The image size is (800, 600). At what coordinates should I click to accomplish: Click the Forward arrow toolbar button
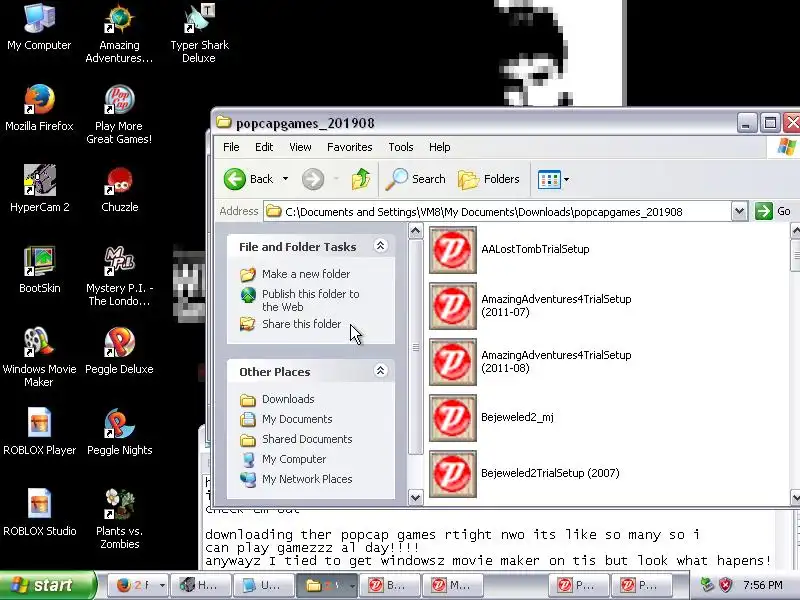[x=313, y=179]
